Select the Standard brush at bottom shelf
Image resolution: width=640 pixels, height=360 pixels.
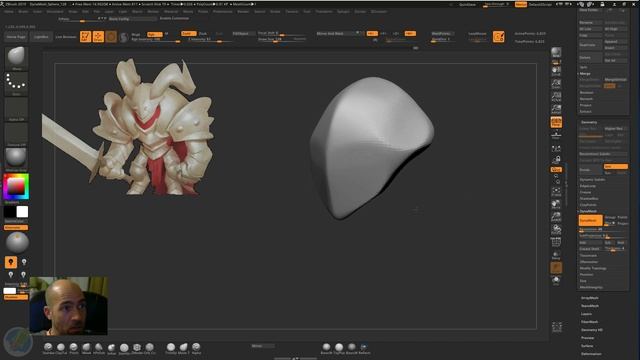[48, 348]
